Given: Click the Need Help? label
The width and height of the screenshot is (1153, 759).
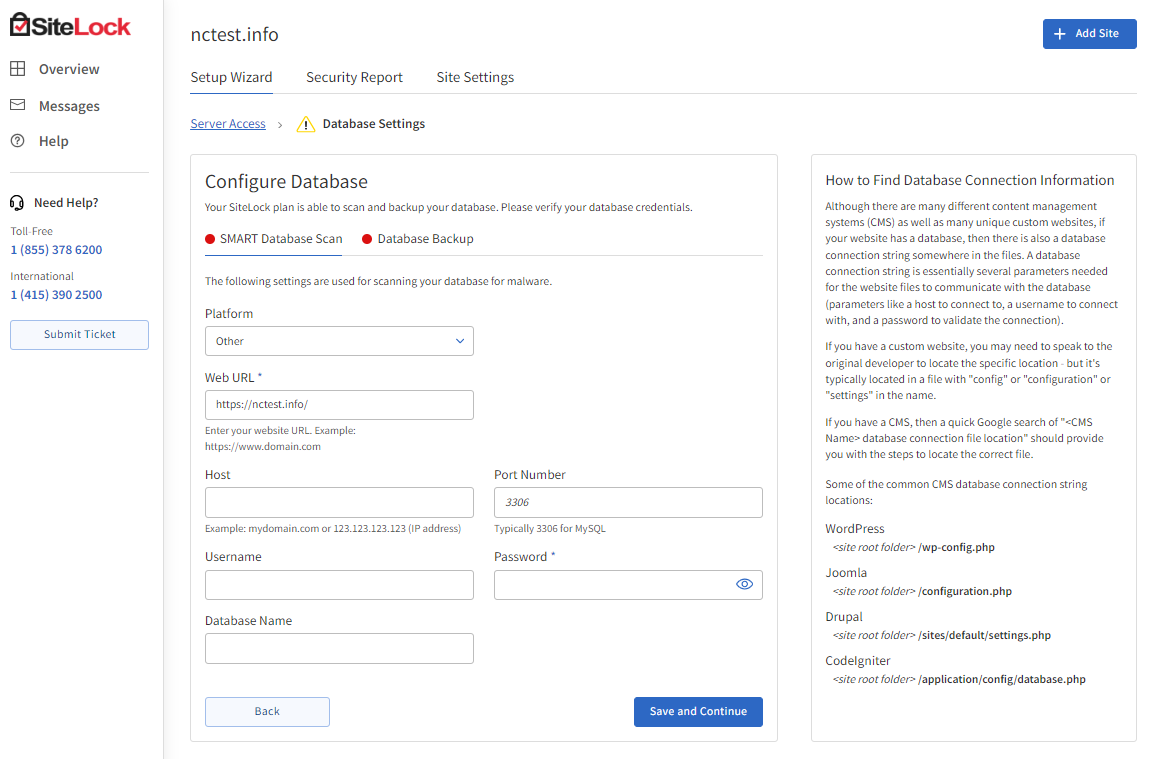Looking at the screenshot, I should point(66,203).
